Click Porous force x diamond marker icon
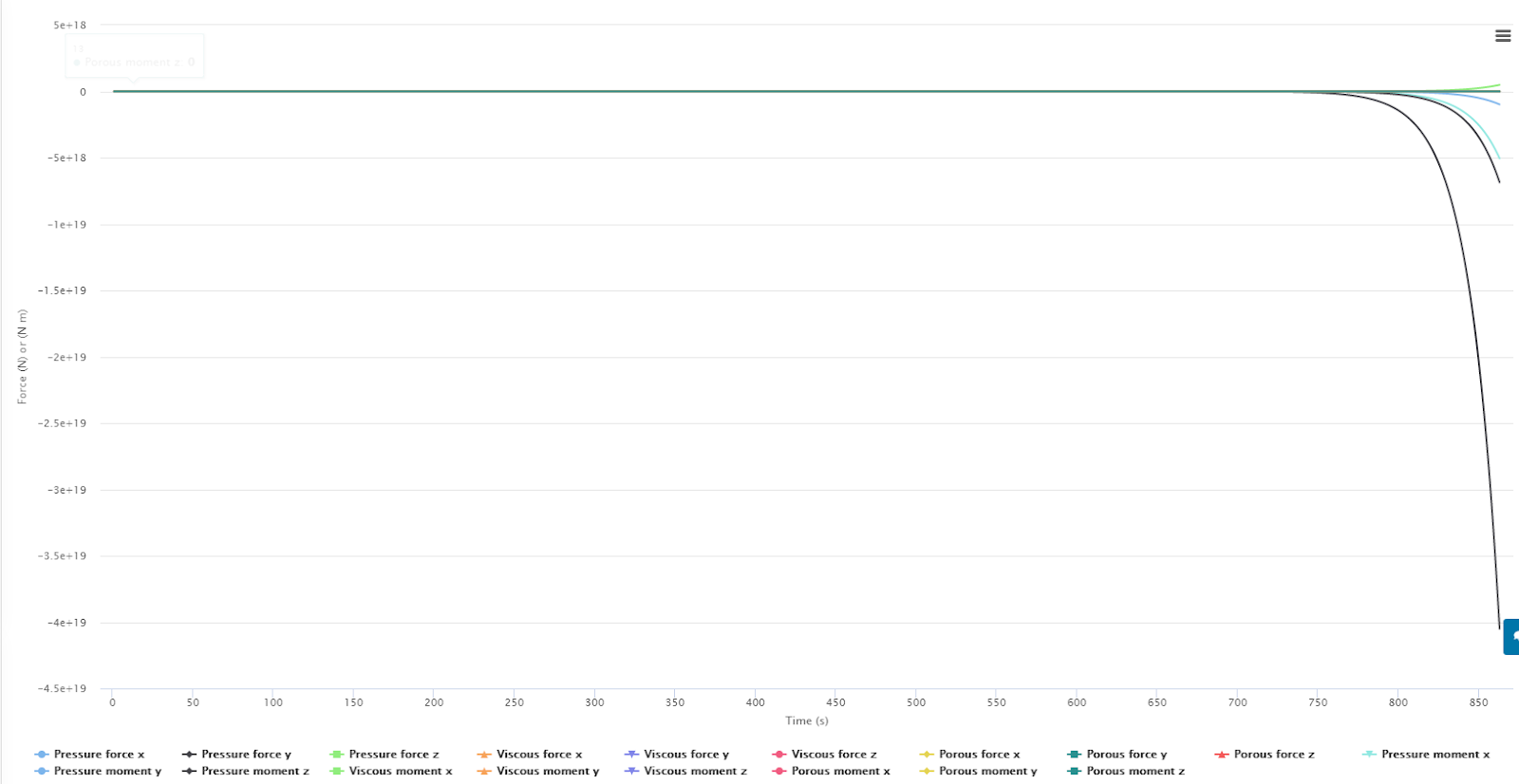This screenshot has width=1519, height=784. point(927,755)
